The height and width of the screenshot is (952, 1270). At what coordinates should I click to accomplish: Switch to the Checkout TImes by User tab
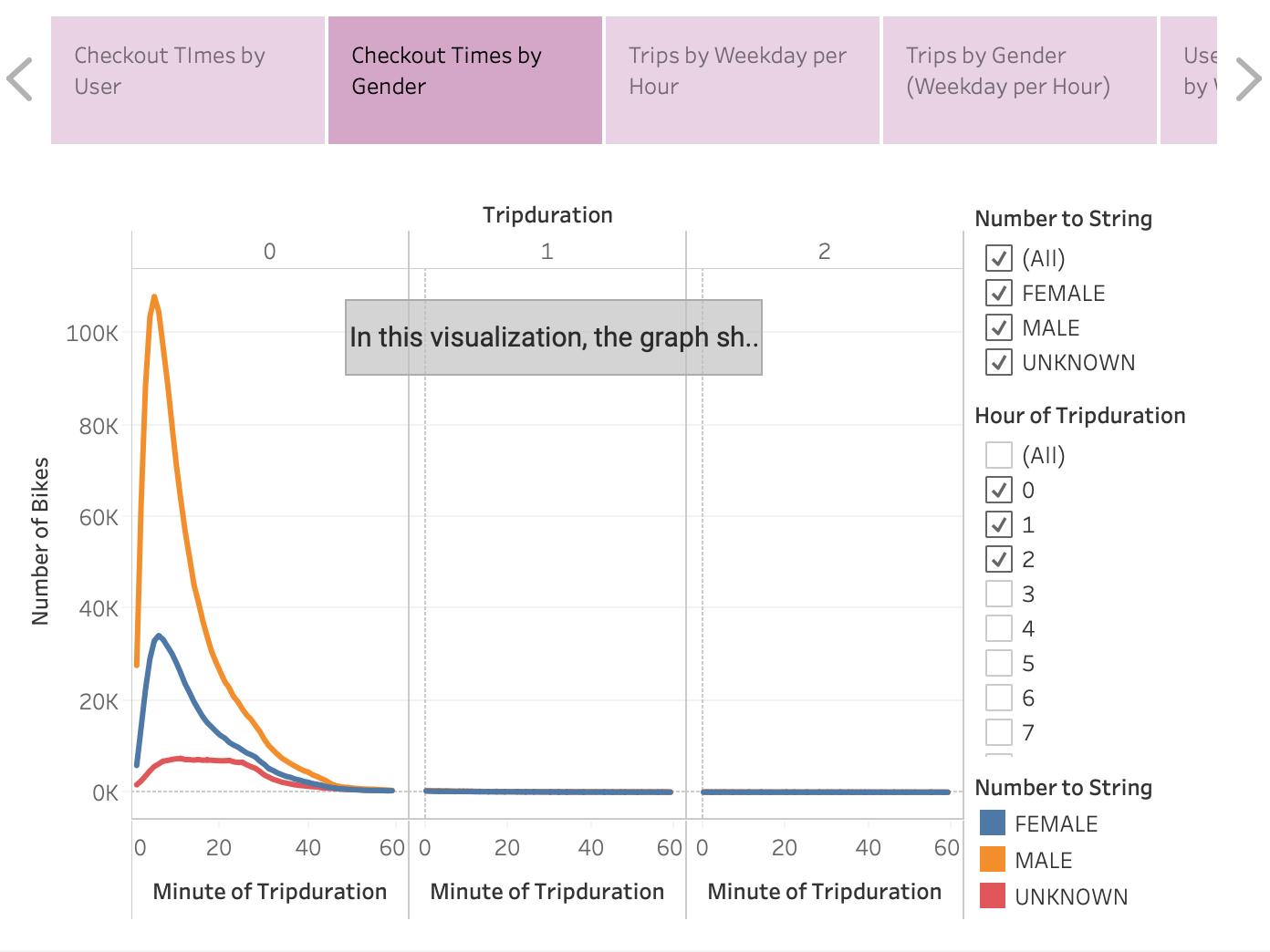point(188,78)
